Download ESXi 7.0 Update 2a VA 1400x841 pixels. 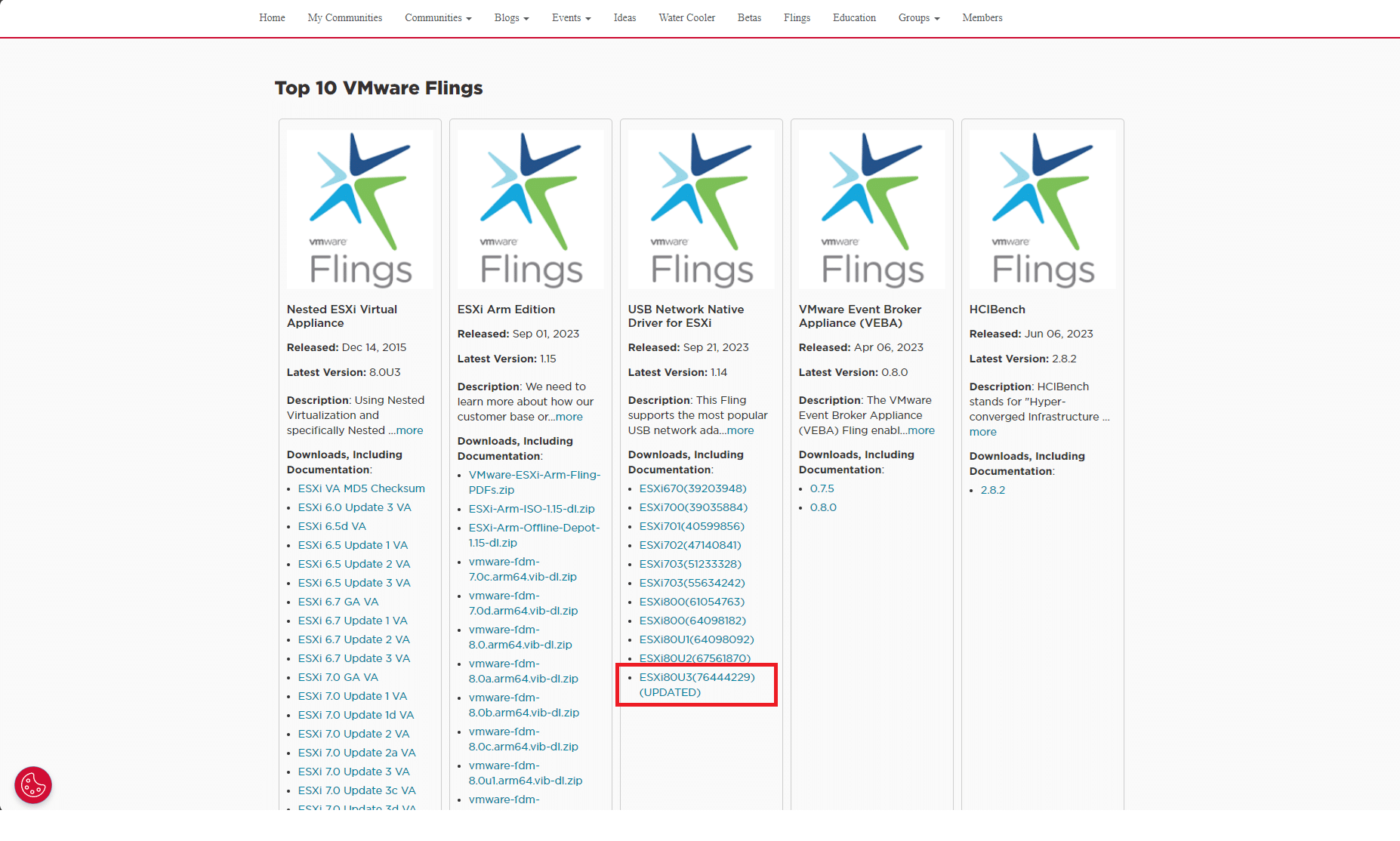pyautogui.click(x=357, y=753)
